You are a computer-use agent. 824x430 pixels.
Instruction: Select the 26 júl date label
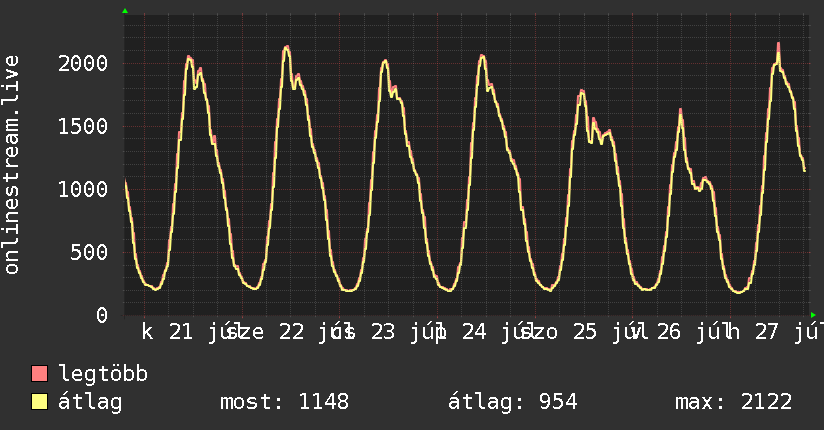pos(688,332)
